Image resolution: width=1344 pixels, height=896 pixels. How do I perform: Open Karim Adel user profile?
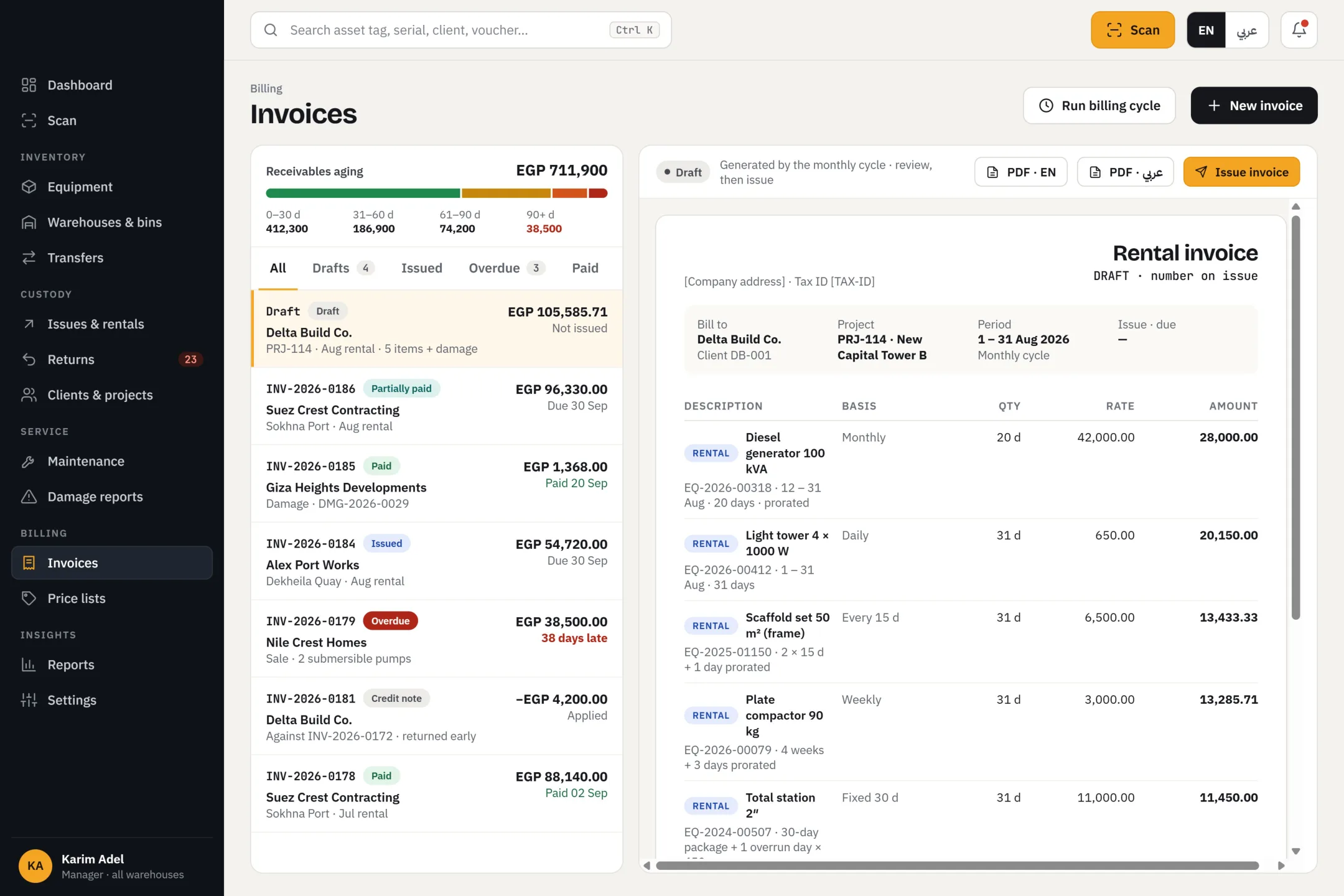[112, 866]
